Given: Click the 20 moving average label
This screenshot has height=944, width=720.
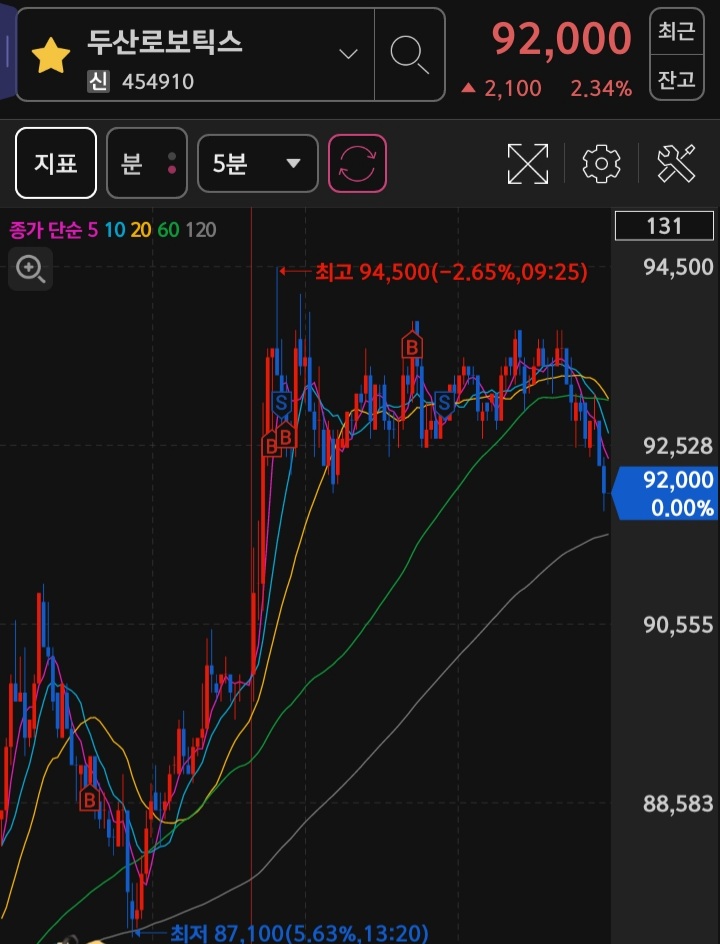Looking at the screenshot, I should click(141, 229).
